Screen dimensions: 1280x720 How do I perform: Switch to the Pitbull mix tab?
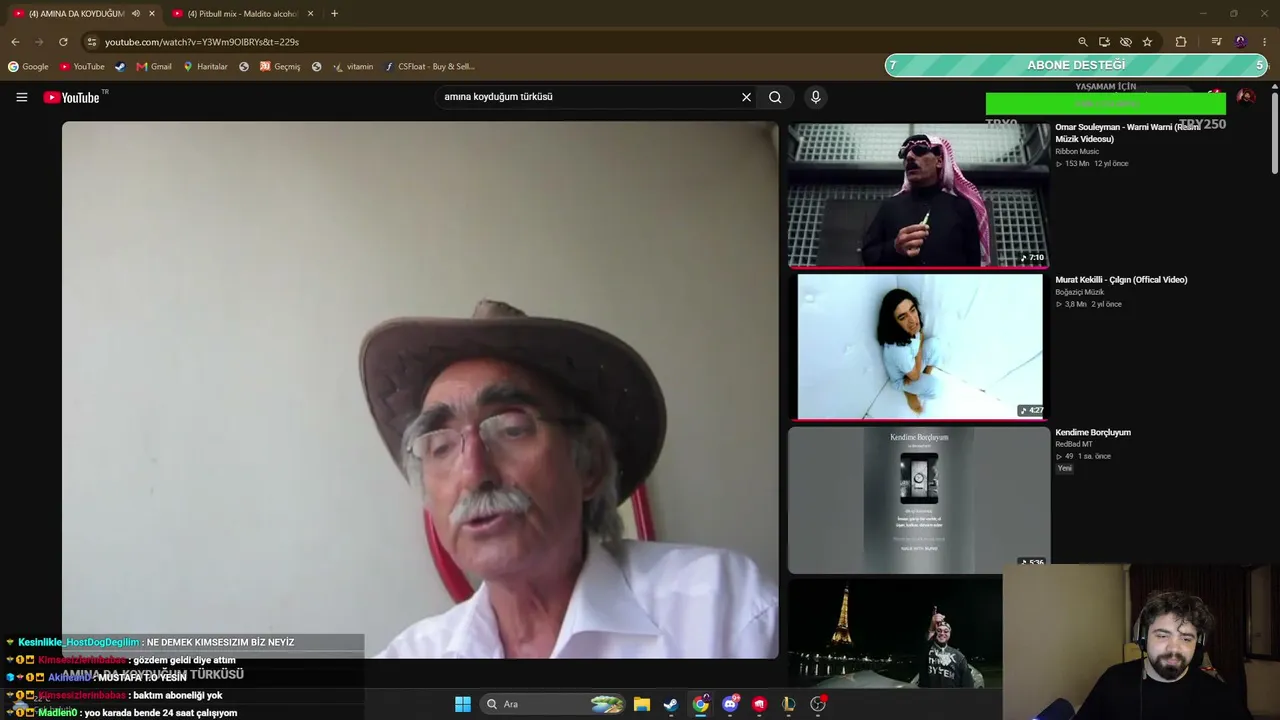coord(242,14)
